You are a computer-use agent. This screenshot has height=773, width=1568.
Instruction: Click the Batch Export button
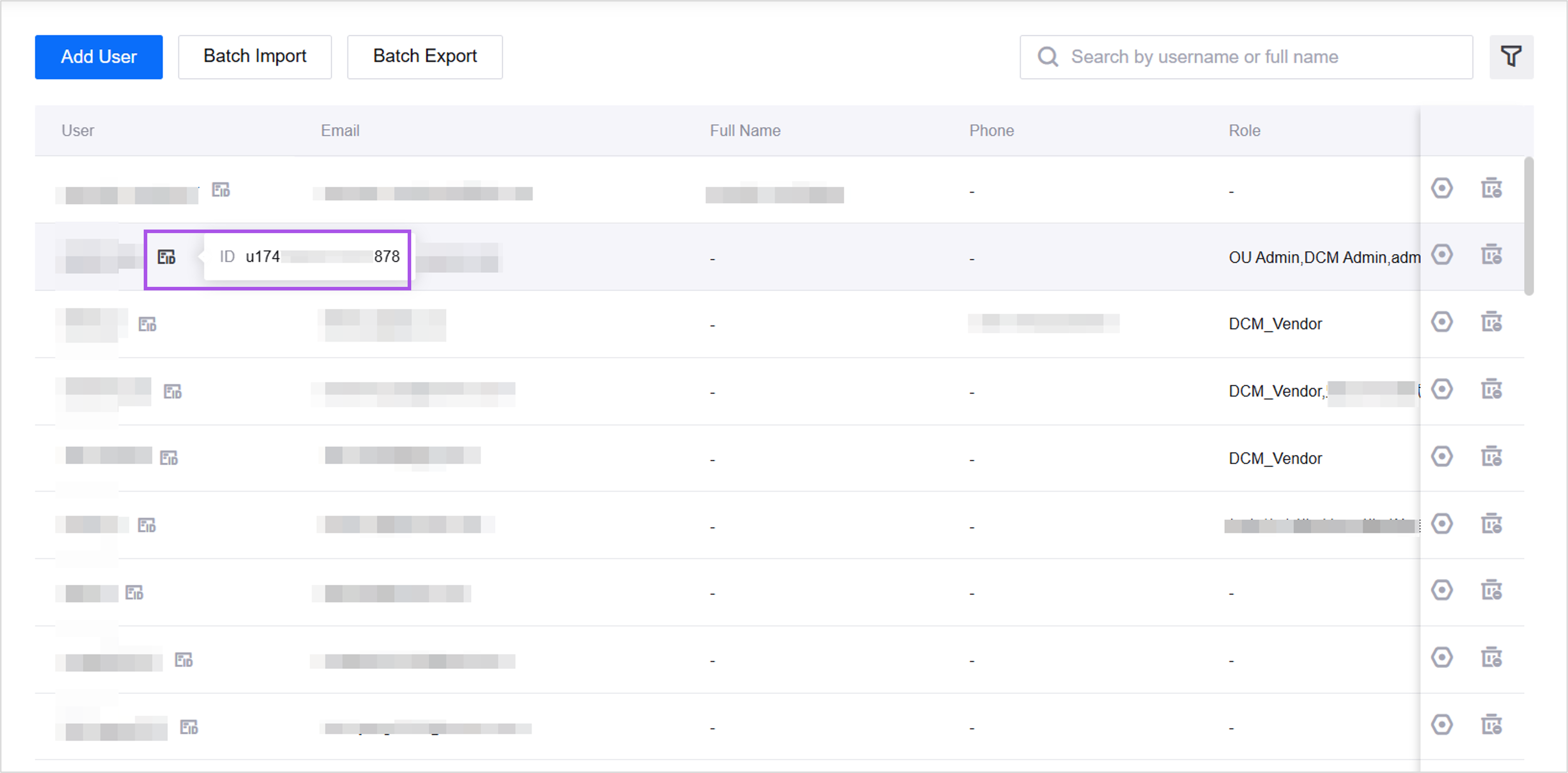click(424, 57)
